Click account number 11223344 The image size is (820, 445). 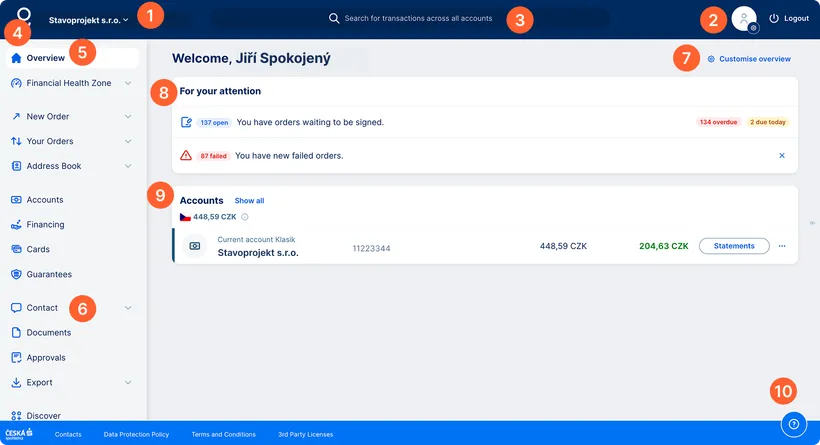[x=371, y=248]
